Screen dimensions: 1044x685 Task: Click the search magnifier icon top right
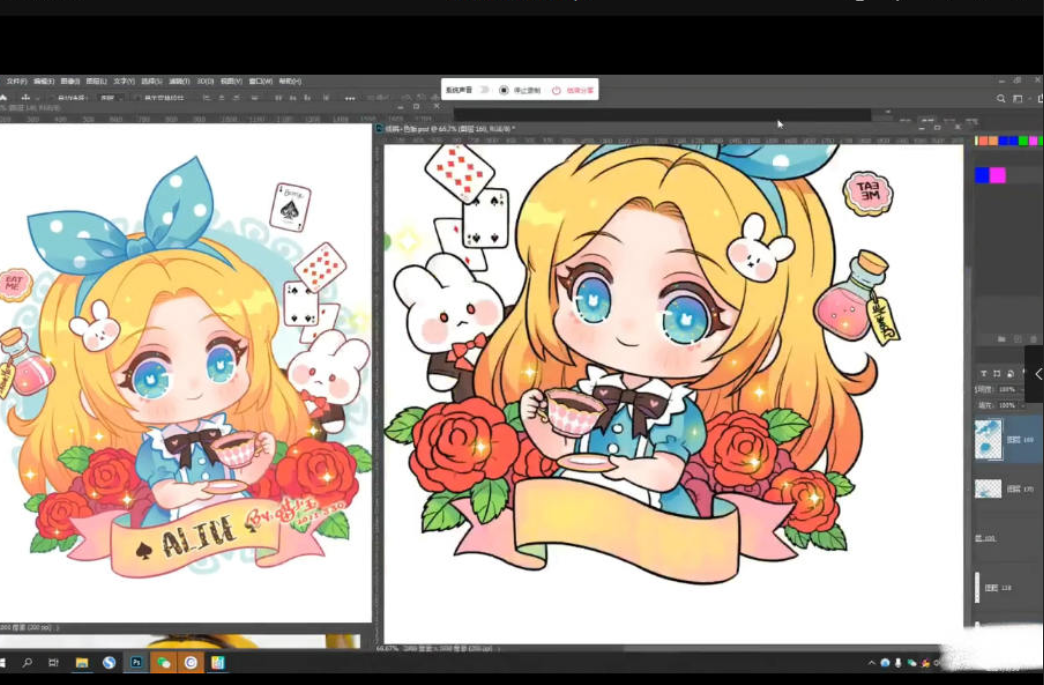1001,99
